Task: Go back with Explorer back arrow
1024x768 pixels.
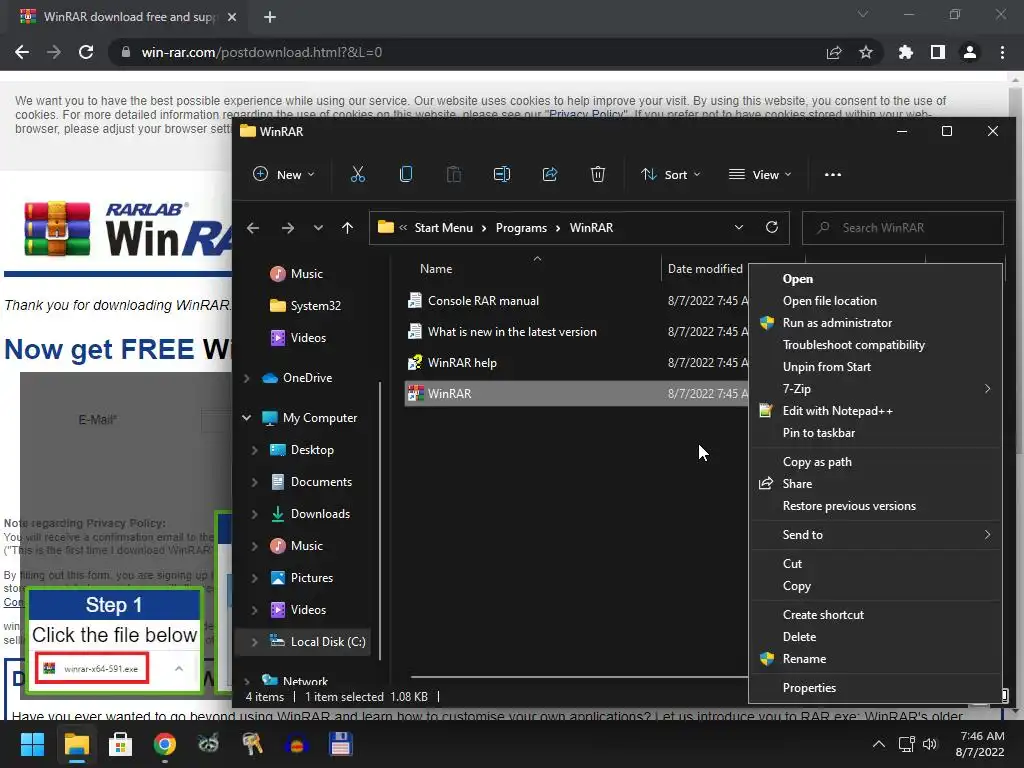Action: pyautogui.click(x=253, y=228)
